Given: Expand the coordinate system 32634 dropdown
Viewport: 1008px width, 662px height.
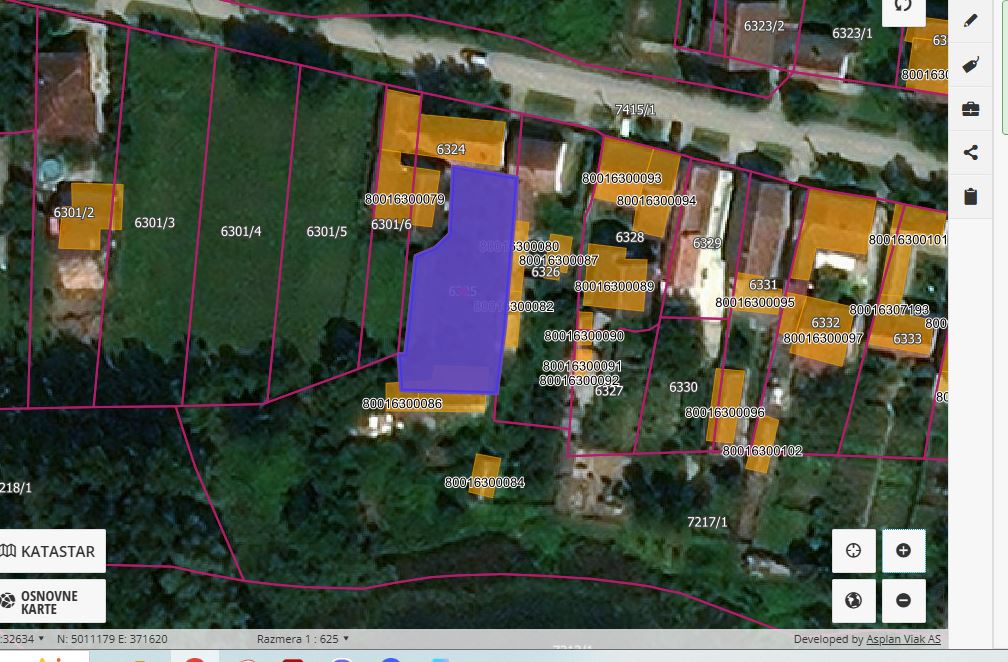Looking at the screenshot, I should point(20,639).
